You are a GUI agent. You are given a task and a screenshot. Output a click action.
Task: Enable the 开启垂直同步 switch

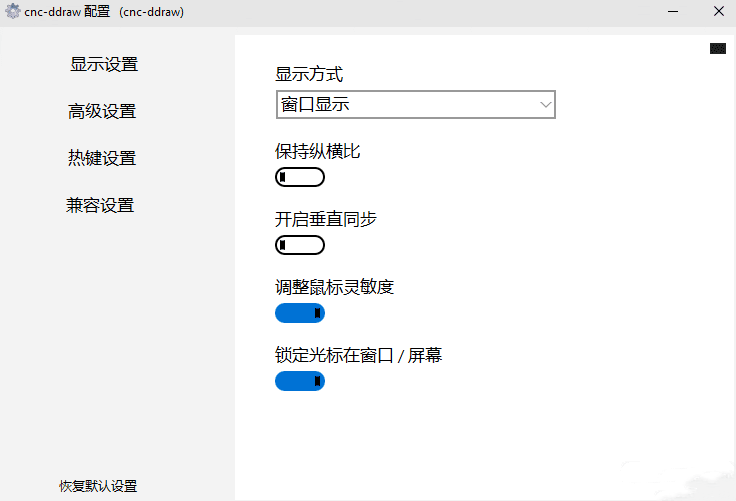point(300,245)
